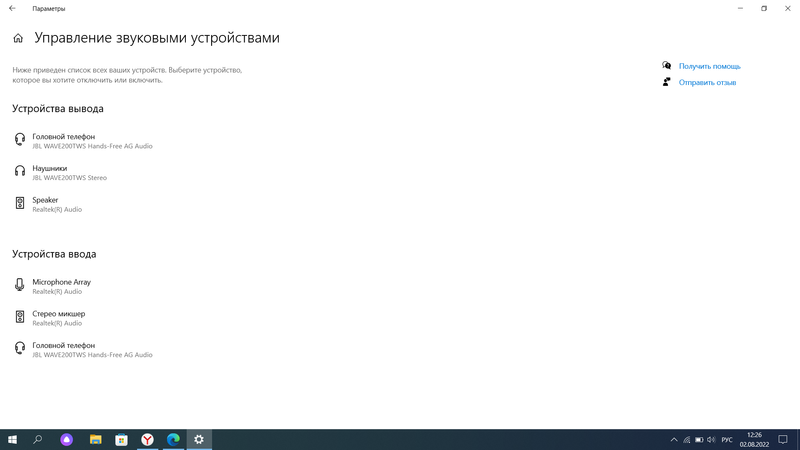Click the chat icon beside Получить помощь
800x450 pixels.
(666, 65)
